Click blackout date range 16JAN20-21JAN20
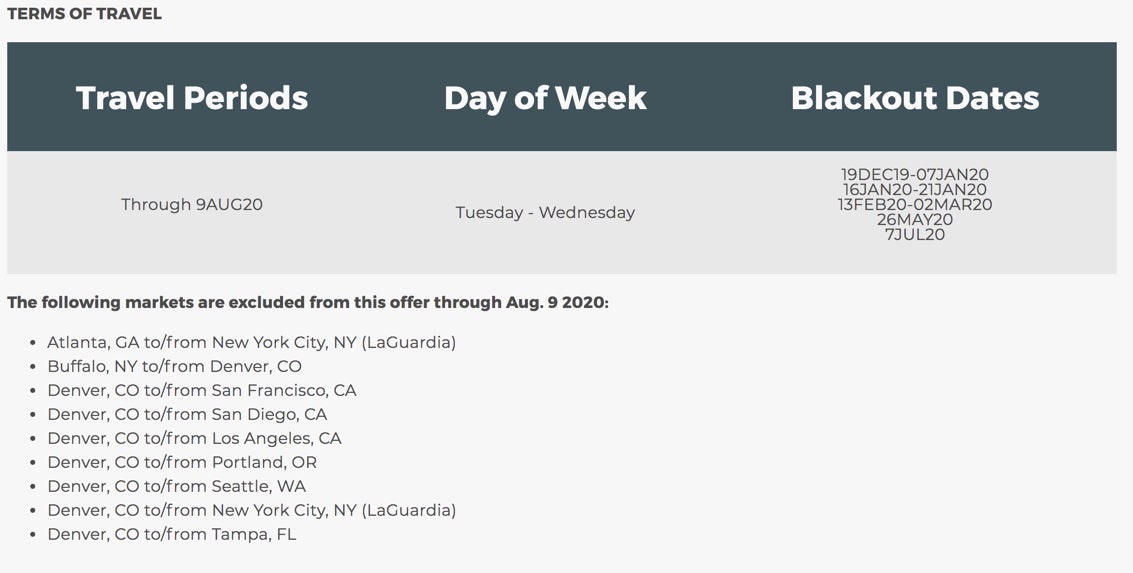1133x573 pixels. coord(915,190)
